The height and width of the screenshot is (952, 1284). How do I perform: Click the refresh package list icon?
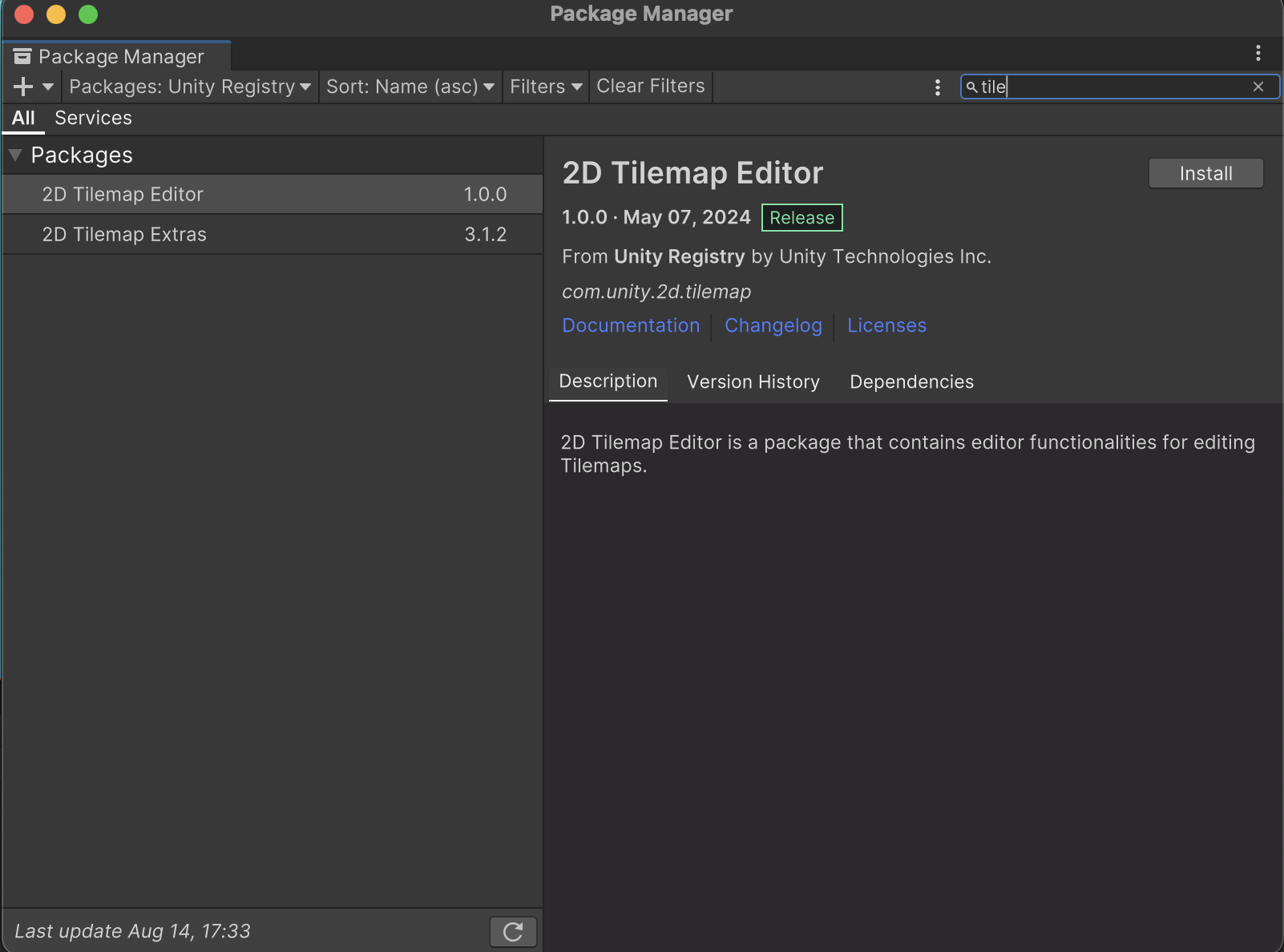(x=513, y=931)
